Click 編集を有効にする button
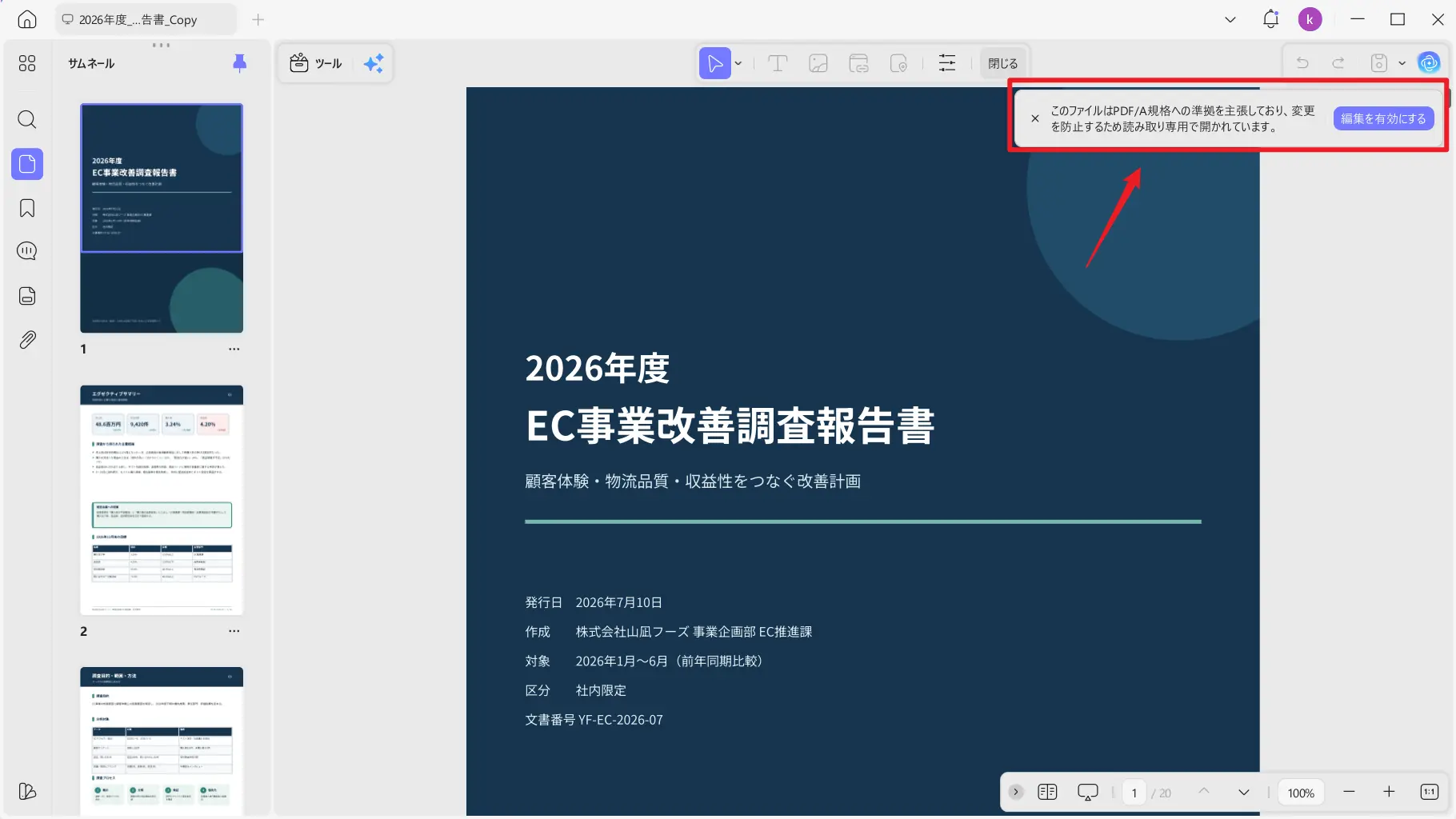The image size is (1456, 819). point(1383,118)
